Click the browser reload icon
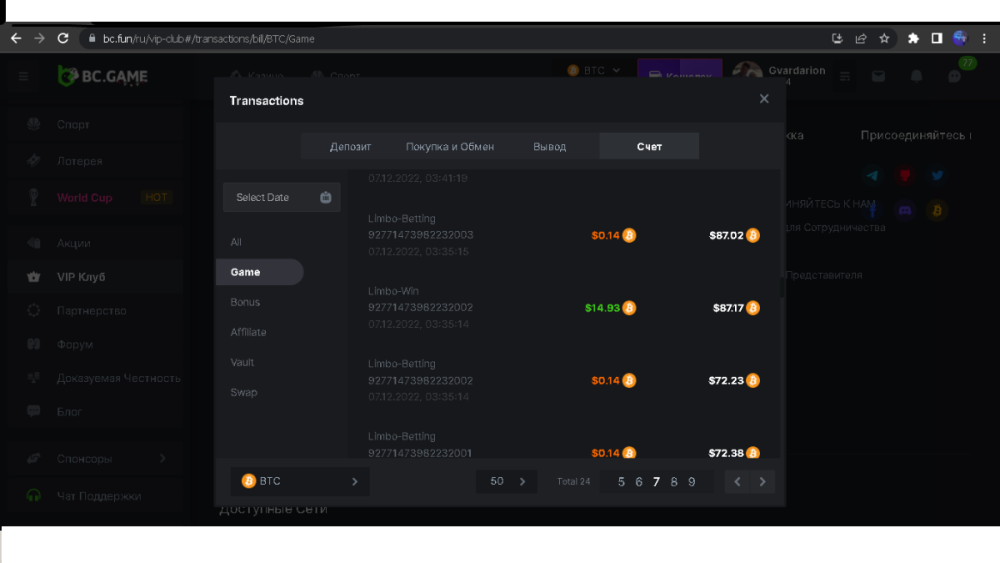The height and width of the screenshot is (563, 1000). coord(63,39)
